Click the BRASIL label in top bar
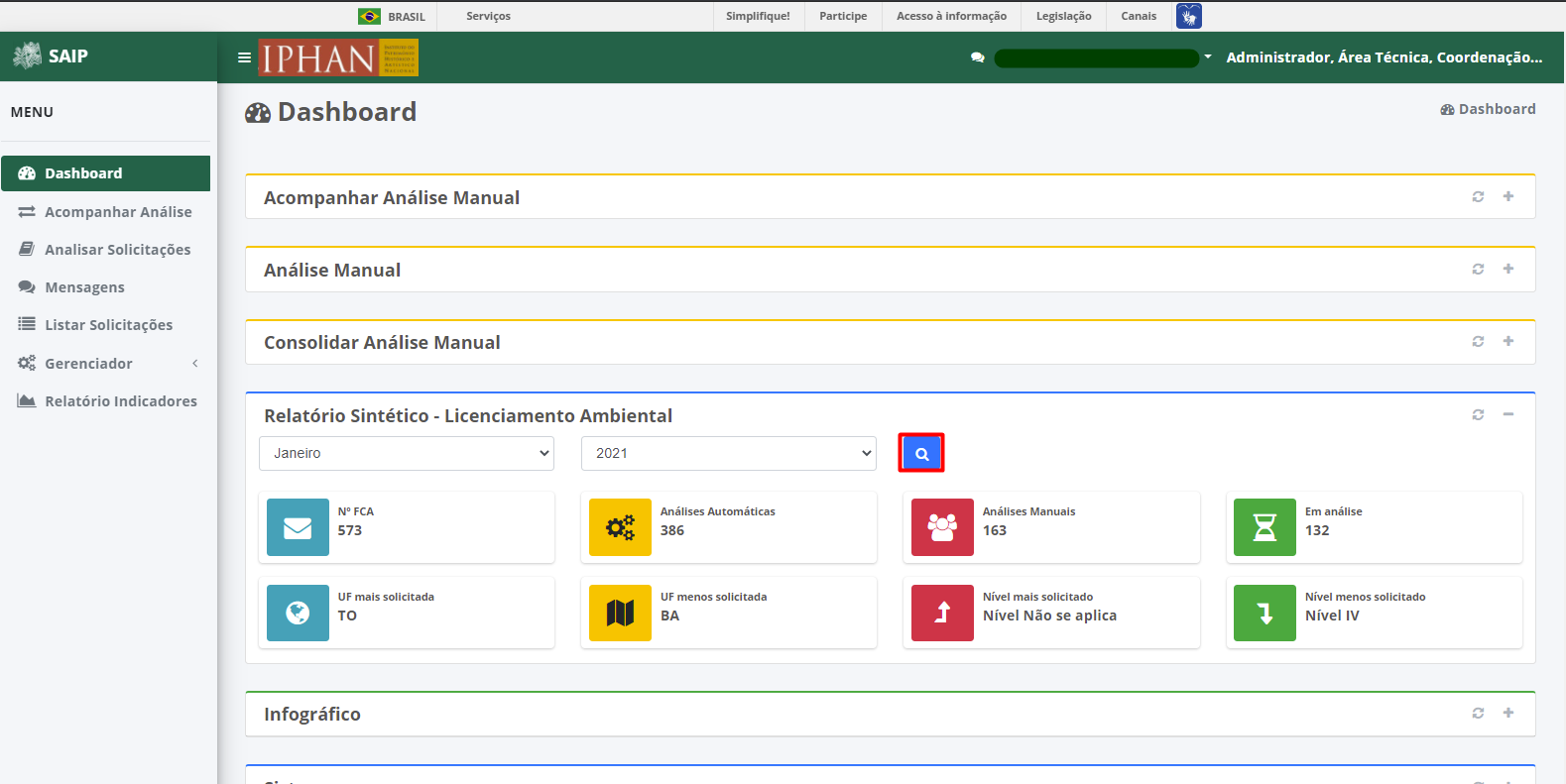Image resolution: width=1566 pixels, height=784 pixels. coord(407,17)
